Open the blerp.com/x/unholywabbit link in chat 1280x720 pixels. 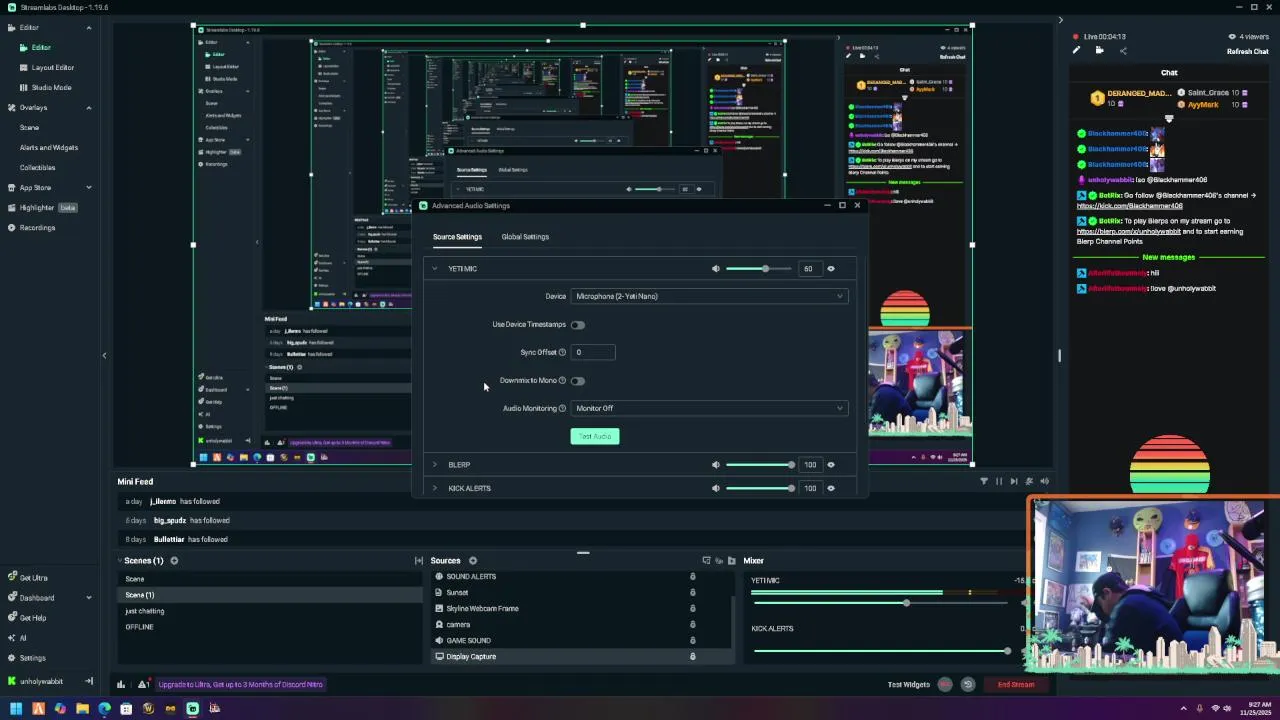coord(1128,231)
